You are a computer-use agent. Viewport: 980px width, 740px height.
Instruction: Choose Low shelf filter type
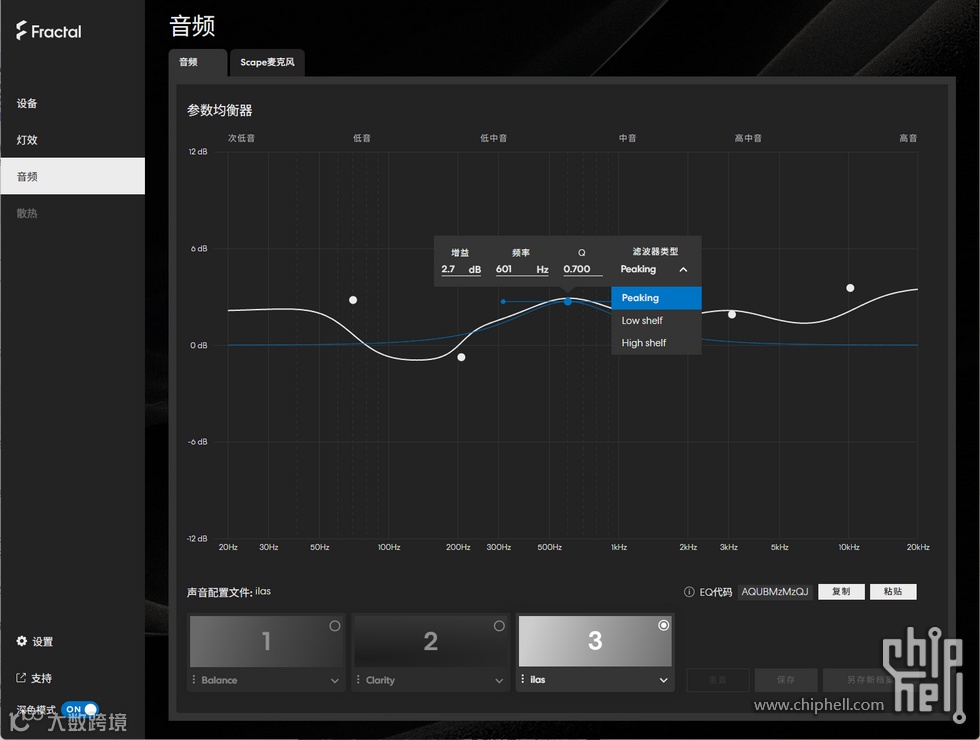[656, 321]
